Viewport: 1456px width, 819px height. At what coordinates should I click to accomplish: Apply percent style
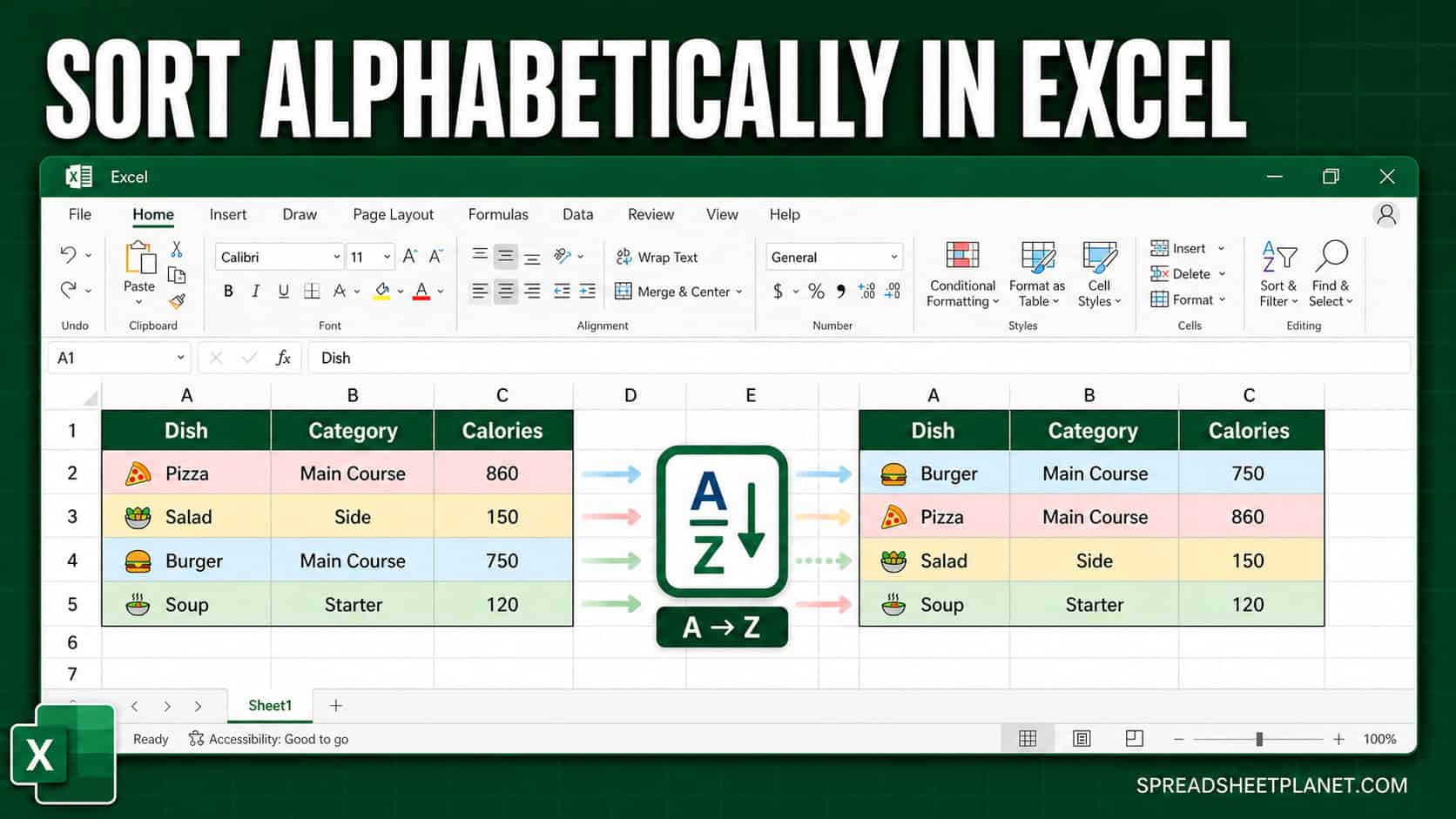click(816, 292)
